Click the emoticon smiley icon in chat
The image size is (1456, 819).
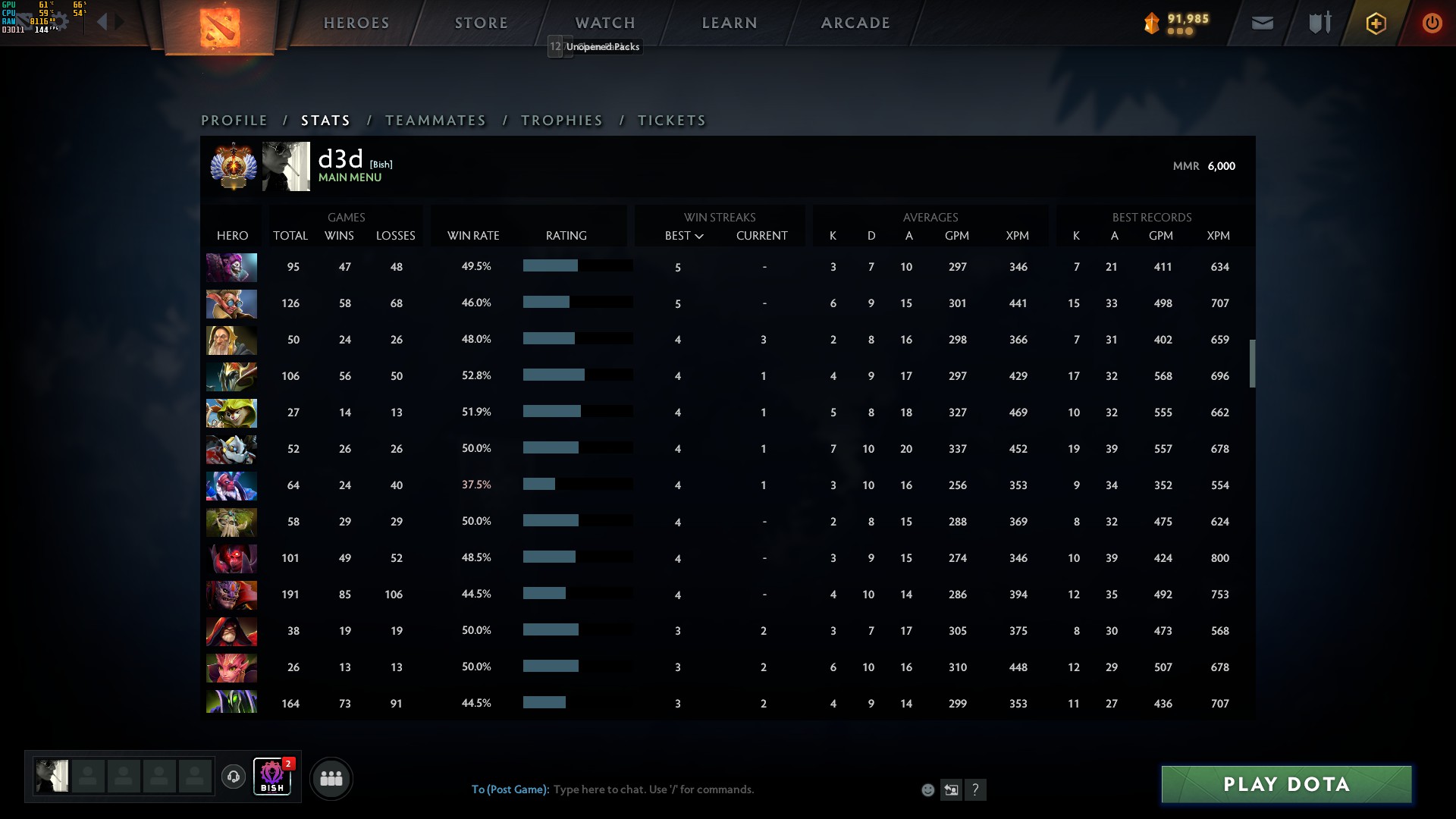click(927, 790)
